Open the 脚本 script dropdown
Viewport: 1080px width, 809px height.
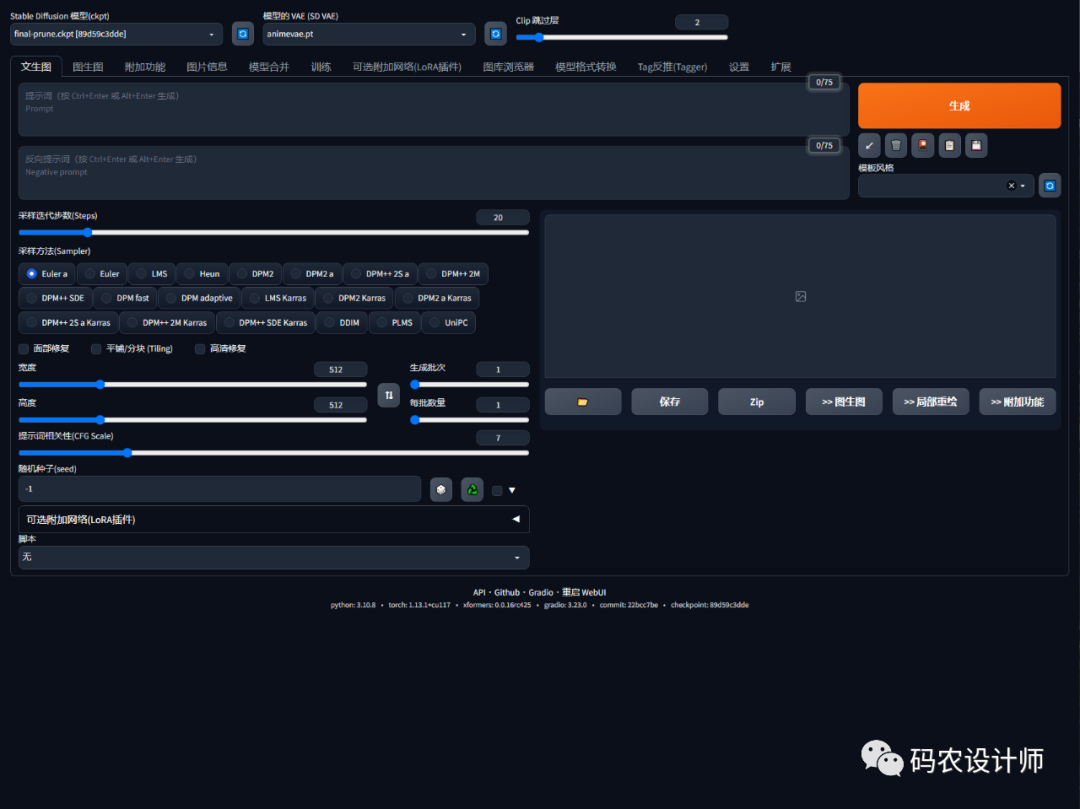pos(273,557)
